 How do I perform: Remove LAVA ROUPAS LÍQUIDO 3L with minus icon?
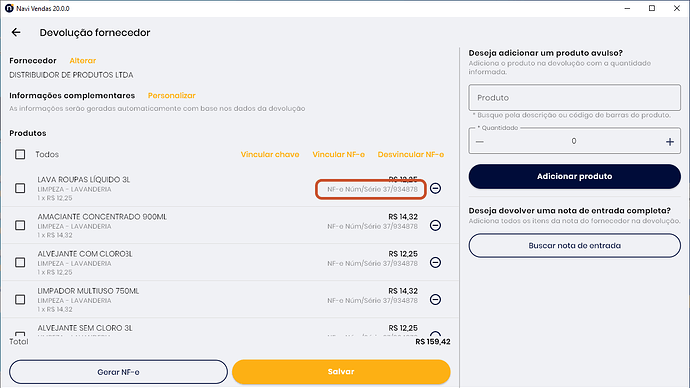coord(435,188)
